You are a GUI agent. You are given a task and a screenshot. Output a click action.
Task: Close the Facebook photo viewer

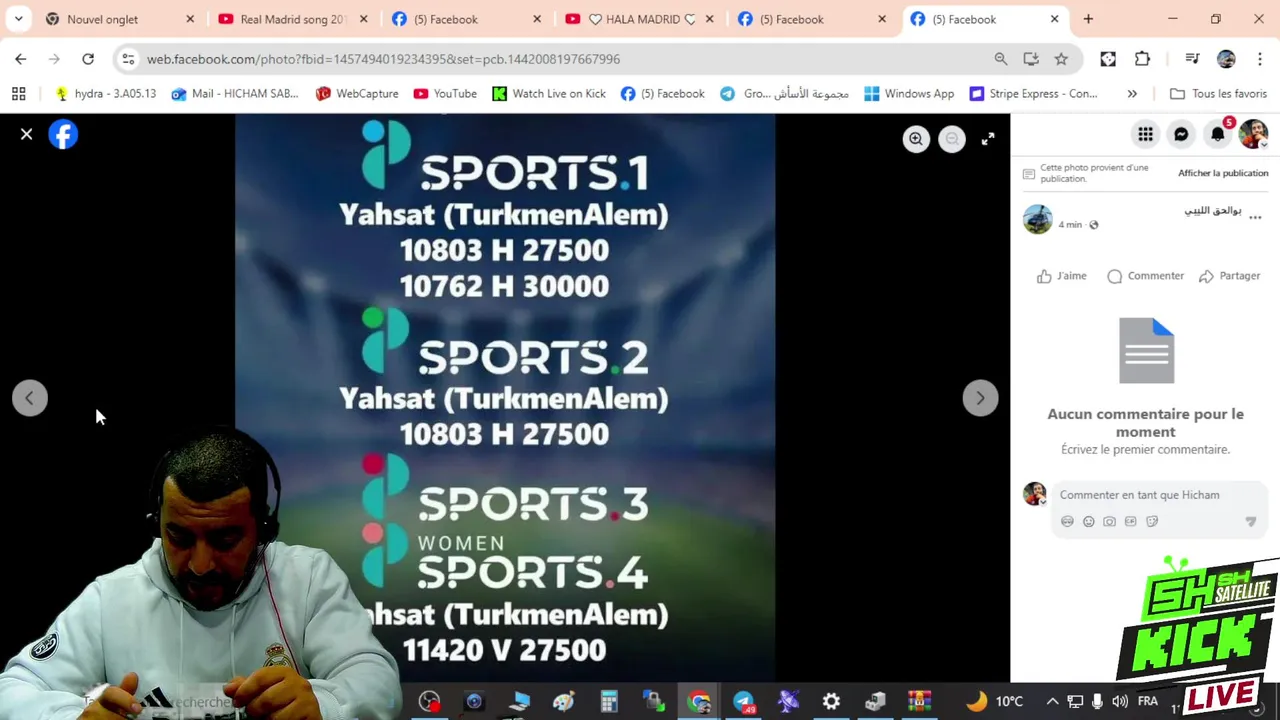coord(27,134)
